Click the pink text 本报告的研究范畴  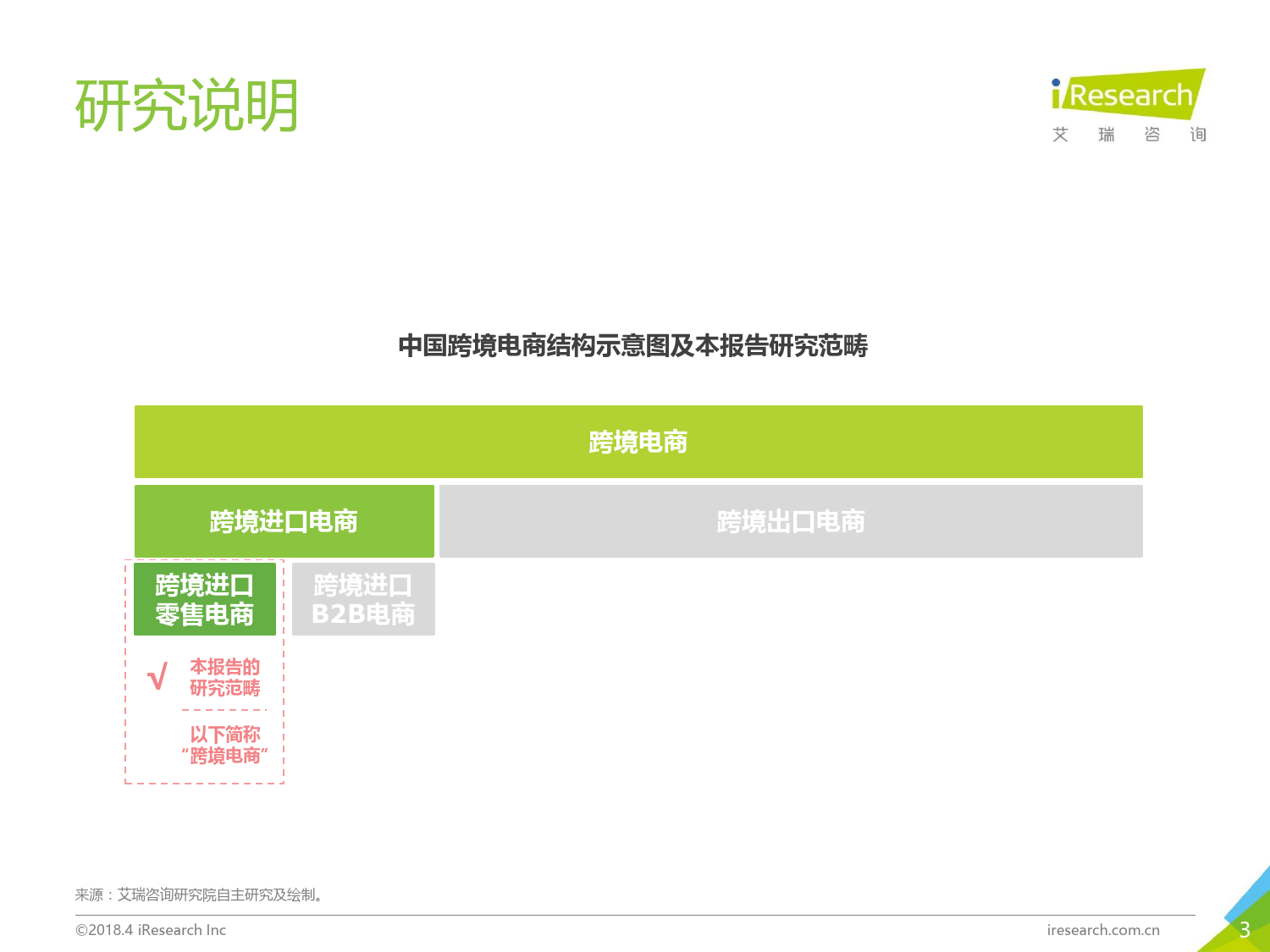click(225, 678)
